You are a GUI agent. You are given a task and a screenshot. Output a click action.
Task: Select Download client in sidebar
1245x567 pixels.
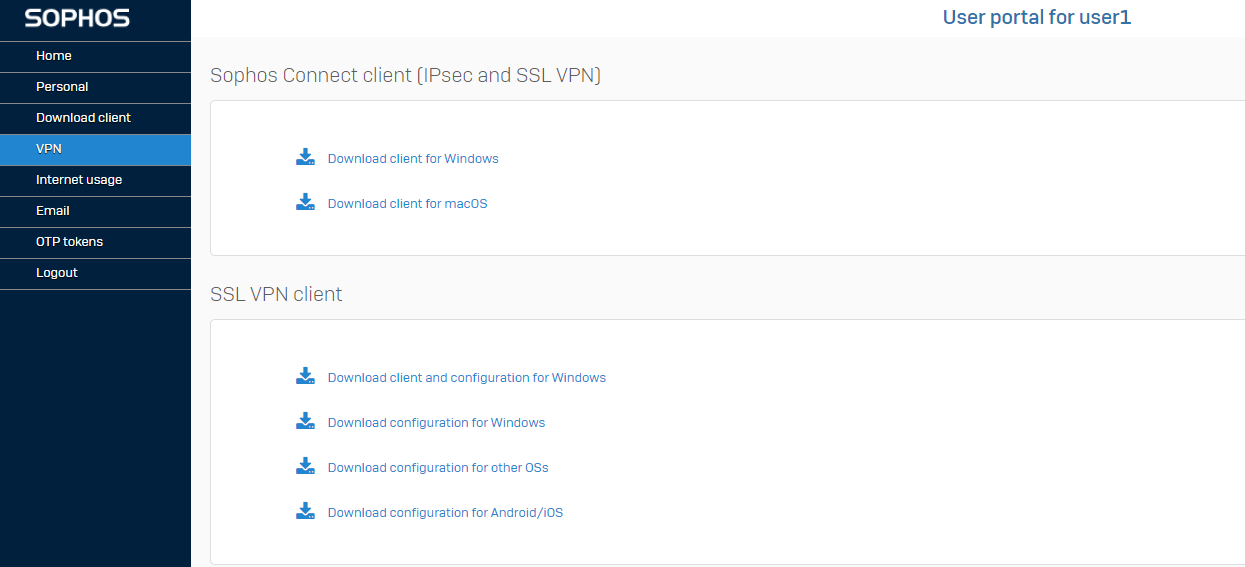pos(95,118)
